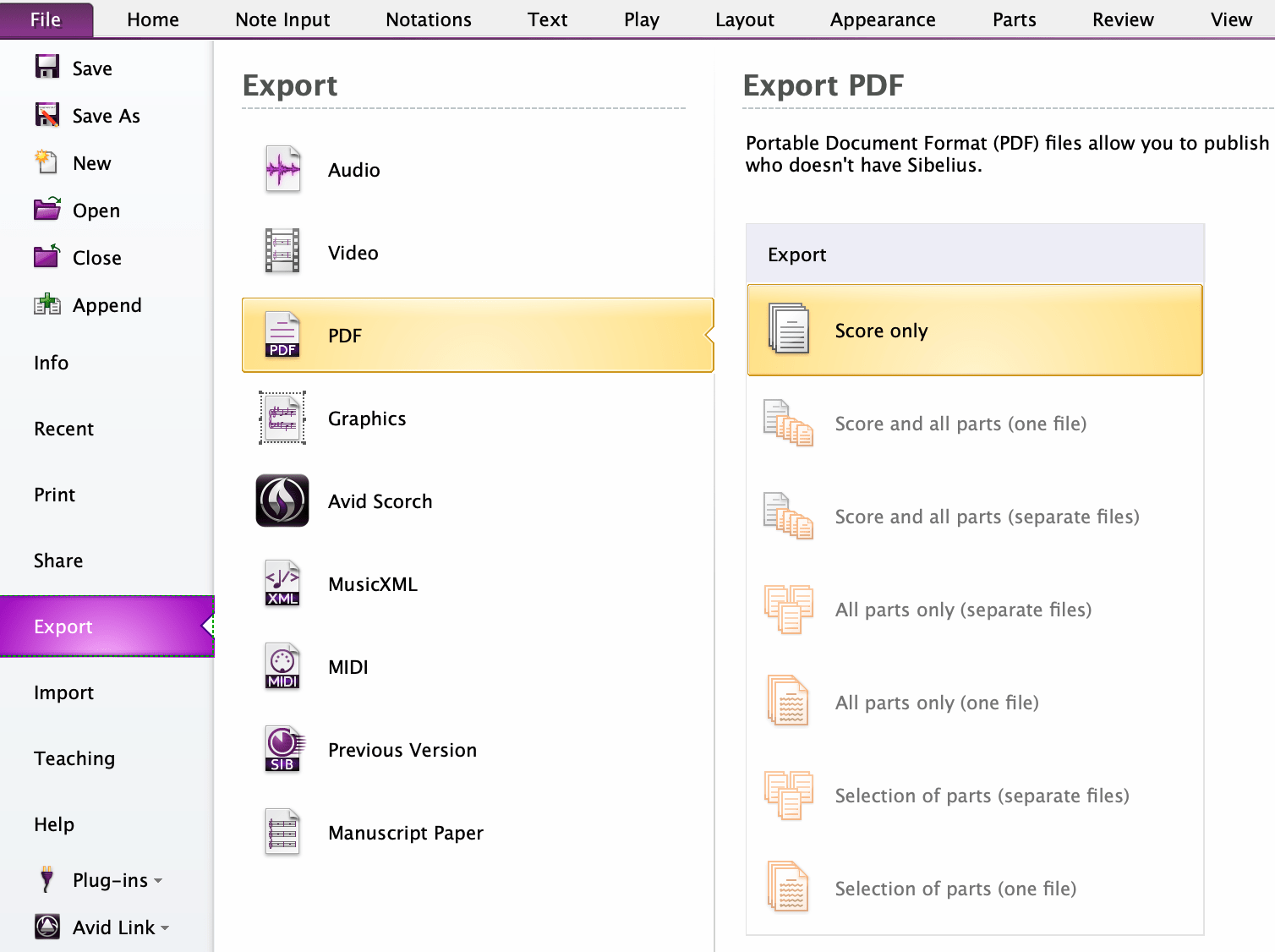
Task: Click Selection of parts (one file) label
Action: pyautogui.click(x=955, y=889)
